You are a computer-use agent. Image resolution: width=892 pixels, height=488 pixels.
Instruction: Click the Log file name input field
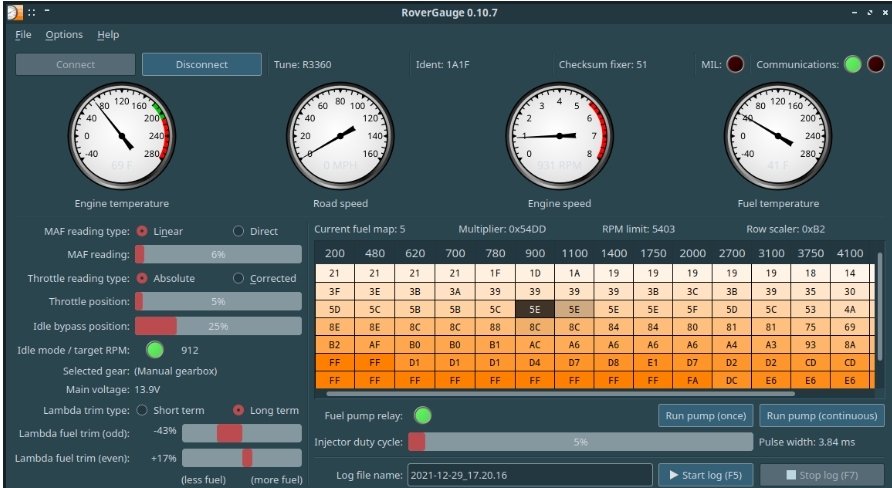528,474
